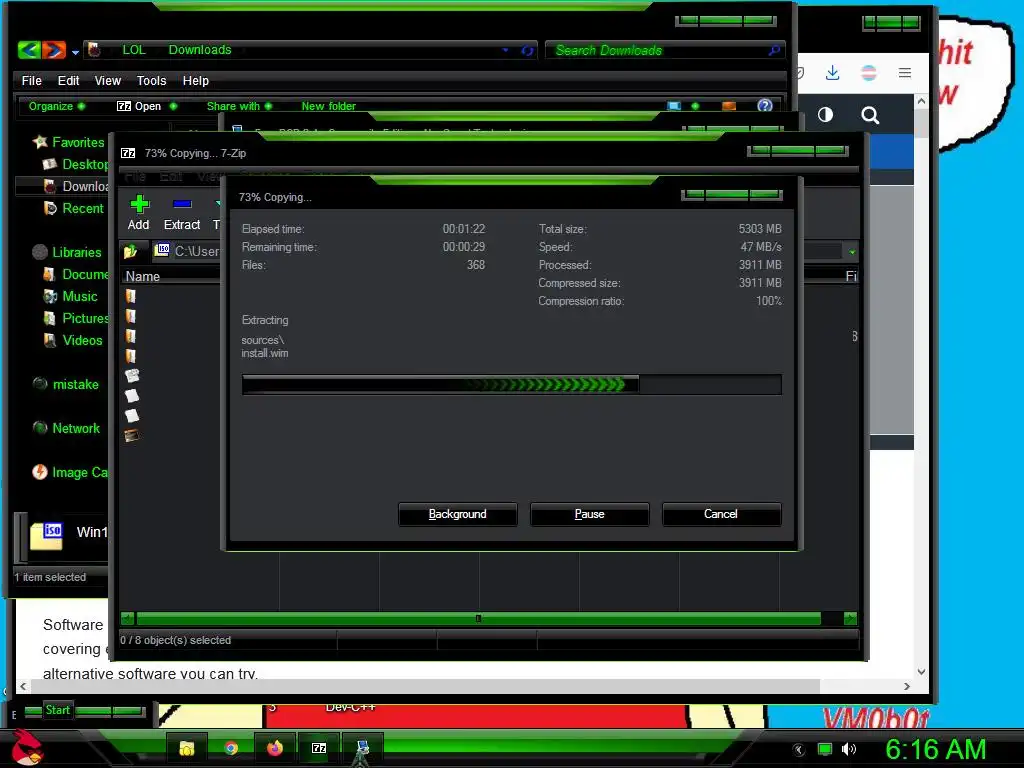
Task: Open the Help menu in Explorer
Action: [x=195, y=80]
